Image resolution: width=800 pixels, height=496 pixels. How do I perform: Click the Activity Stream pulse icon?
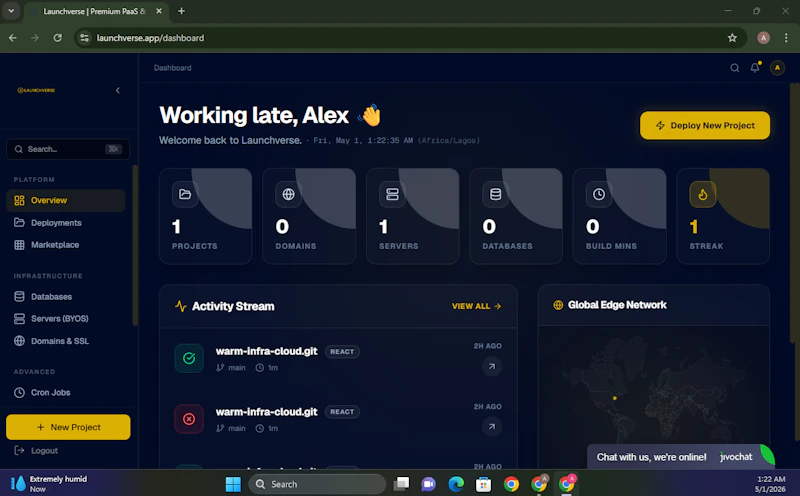click(x=181, y=306)
